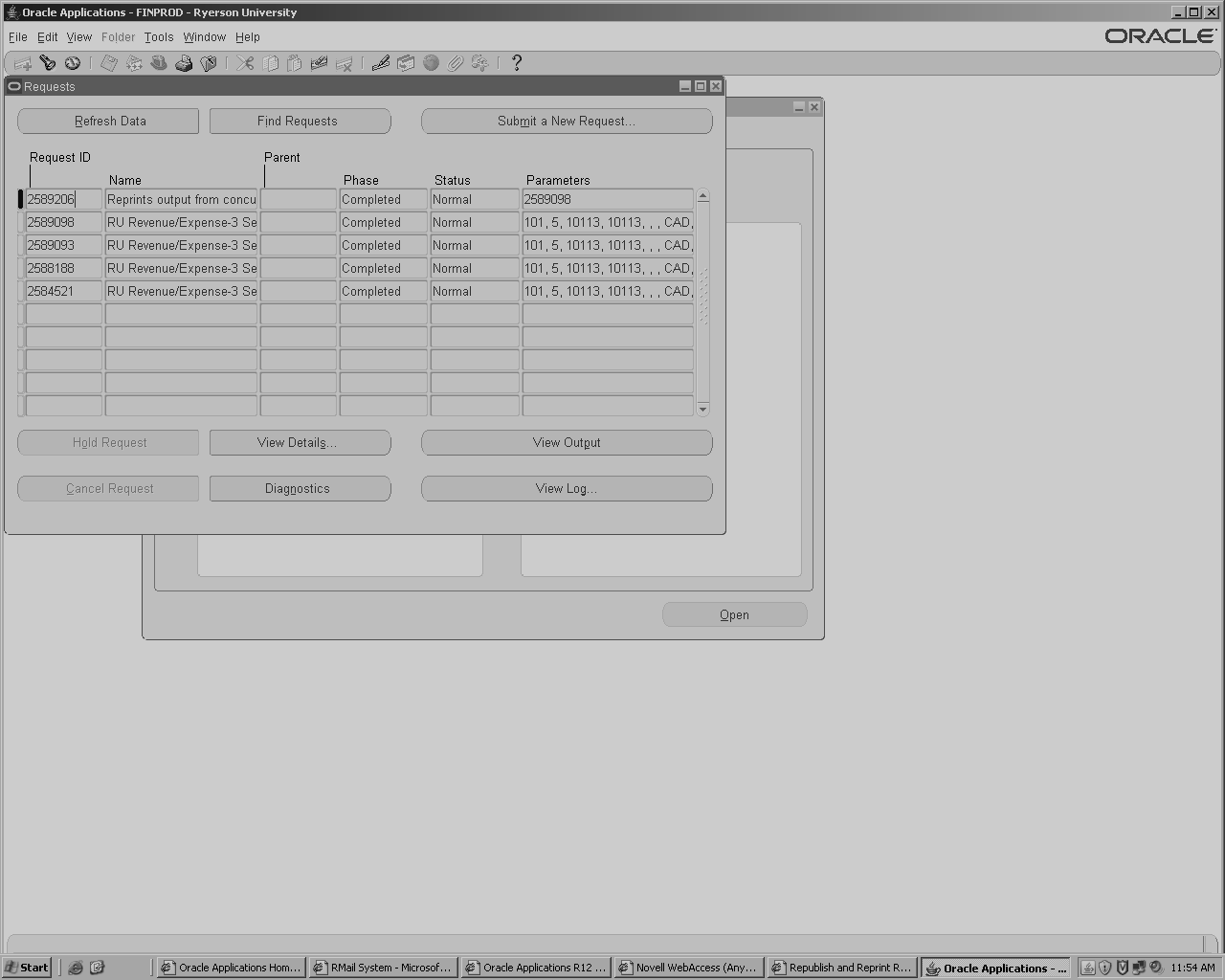Open the Tools menu
The image size is (1225, 980).
(x=159, y=37)
